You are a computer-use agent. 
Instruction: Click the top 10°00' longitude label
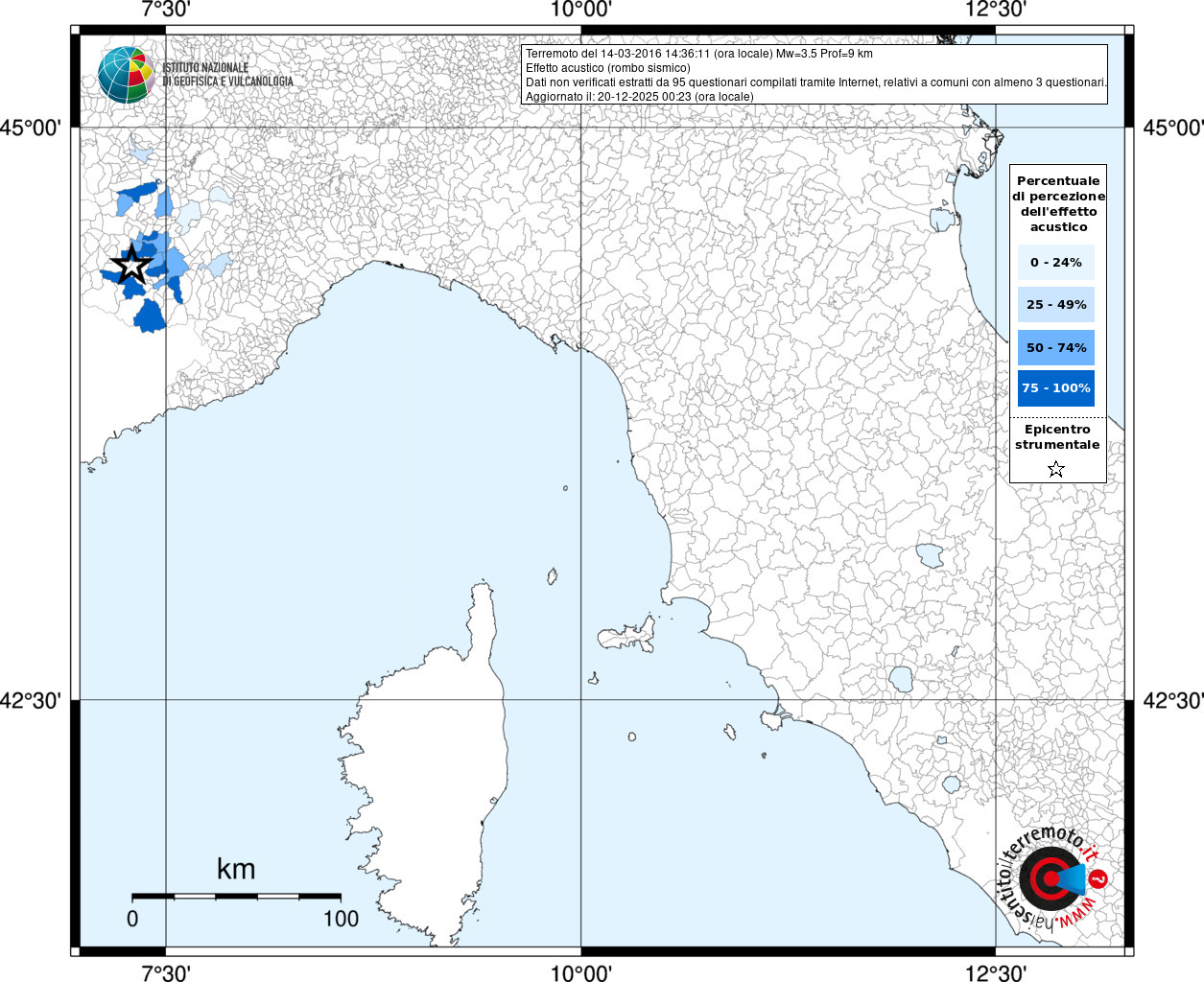580,10
